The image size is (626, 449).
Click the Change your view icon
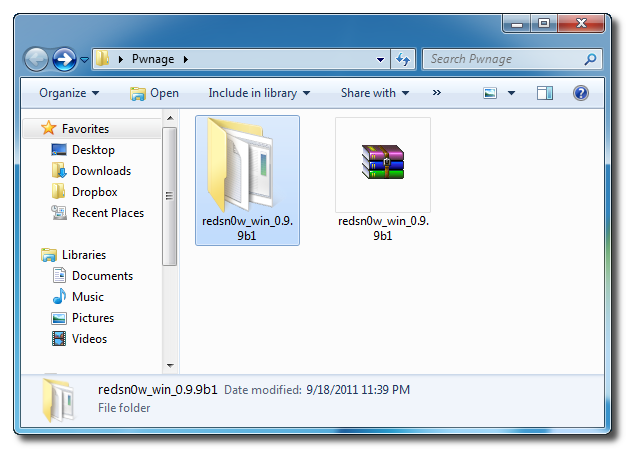(491, 93)
